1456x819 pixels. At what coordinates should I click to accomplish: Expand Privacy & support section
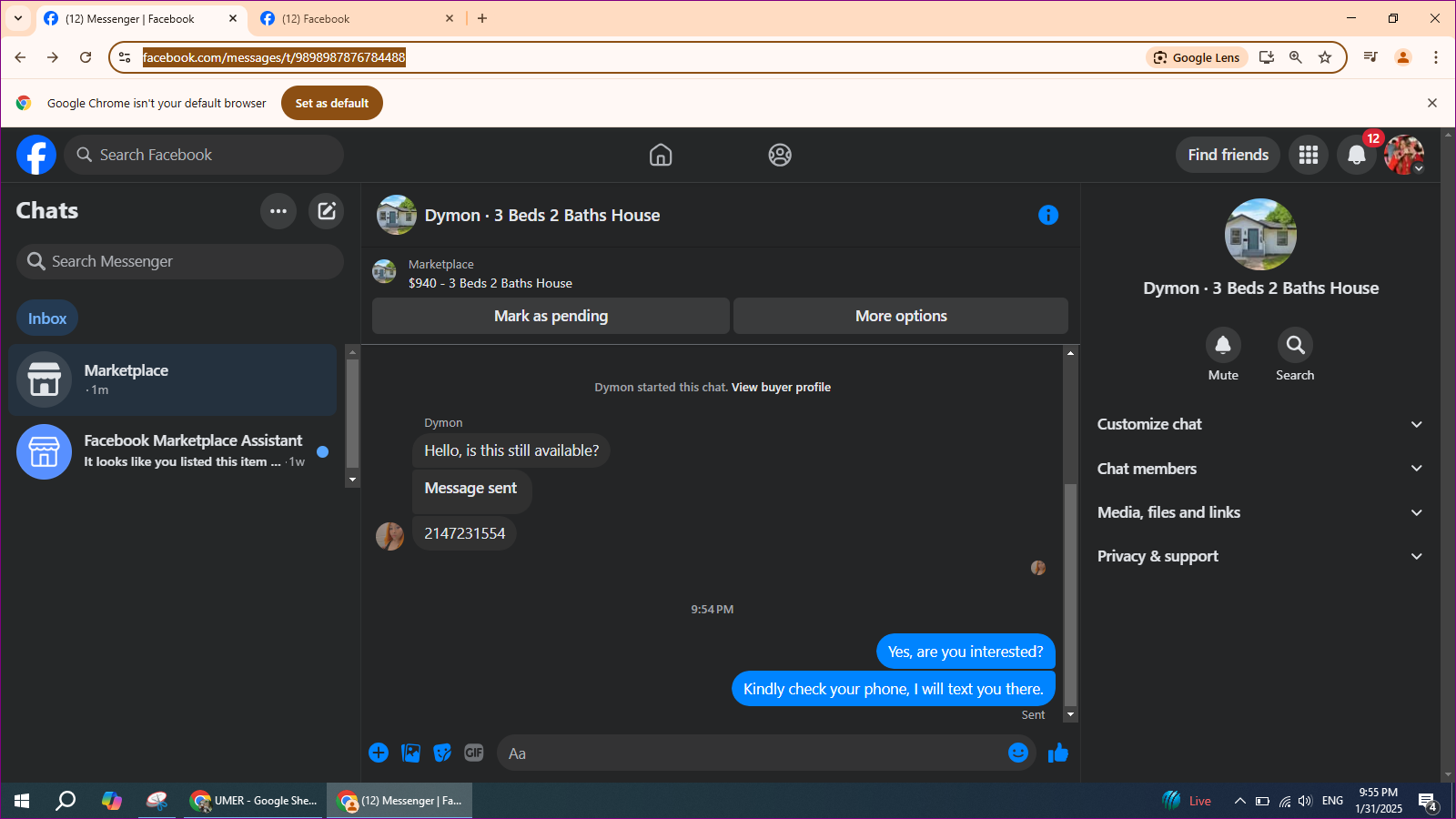click(1260, 556)
